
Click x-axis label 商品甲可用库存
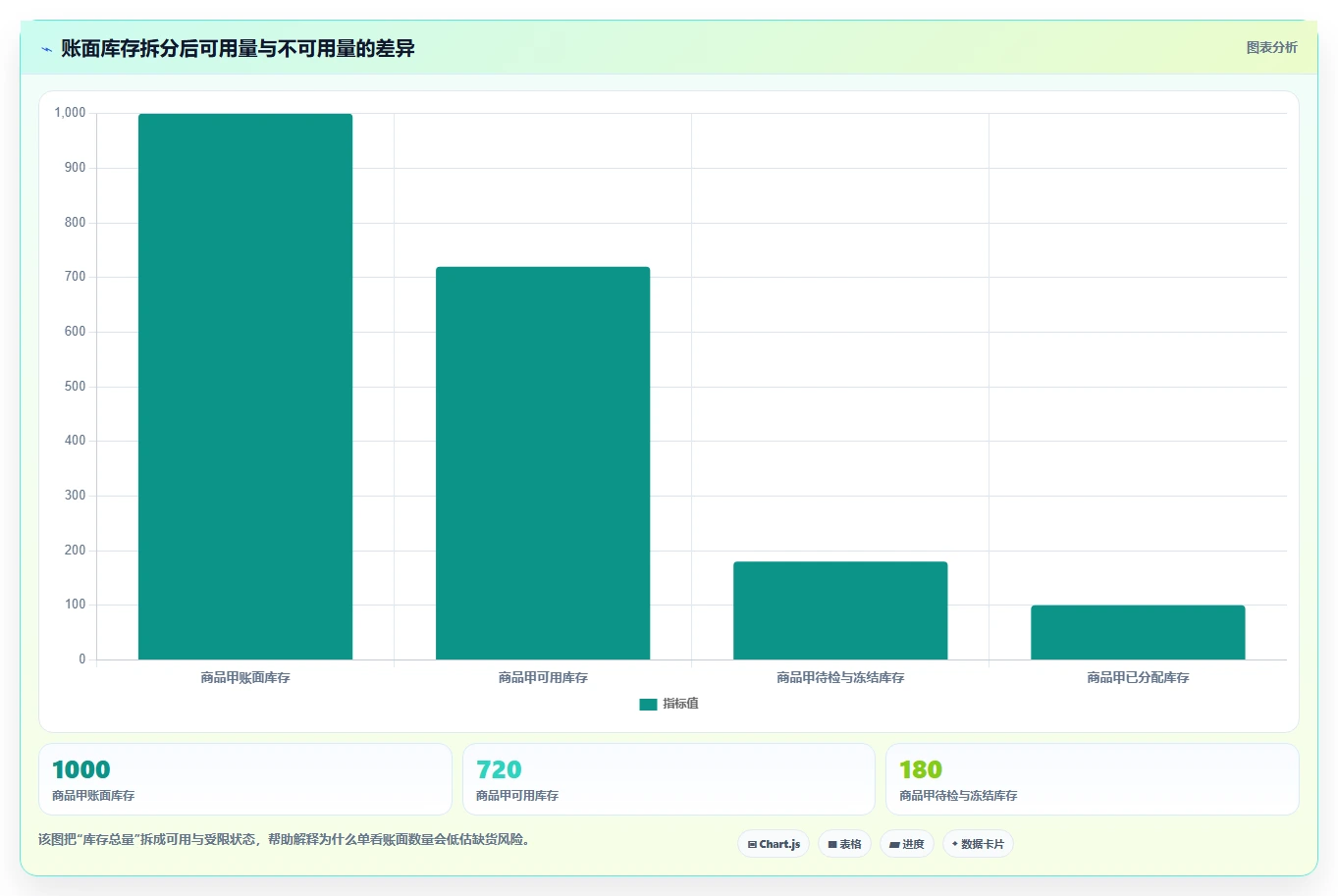coord(543,677)
